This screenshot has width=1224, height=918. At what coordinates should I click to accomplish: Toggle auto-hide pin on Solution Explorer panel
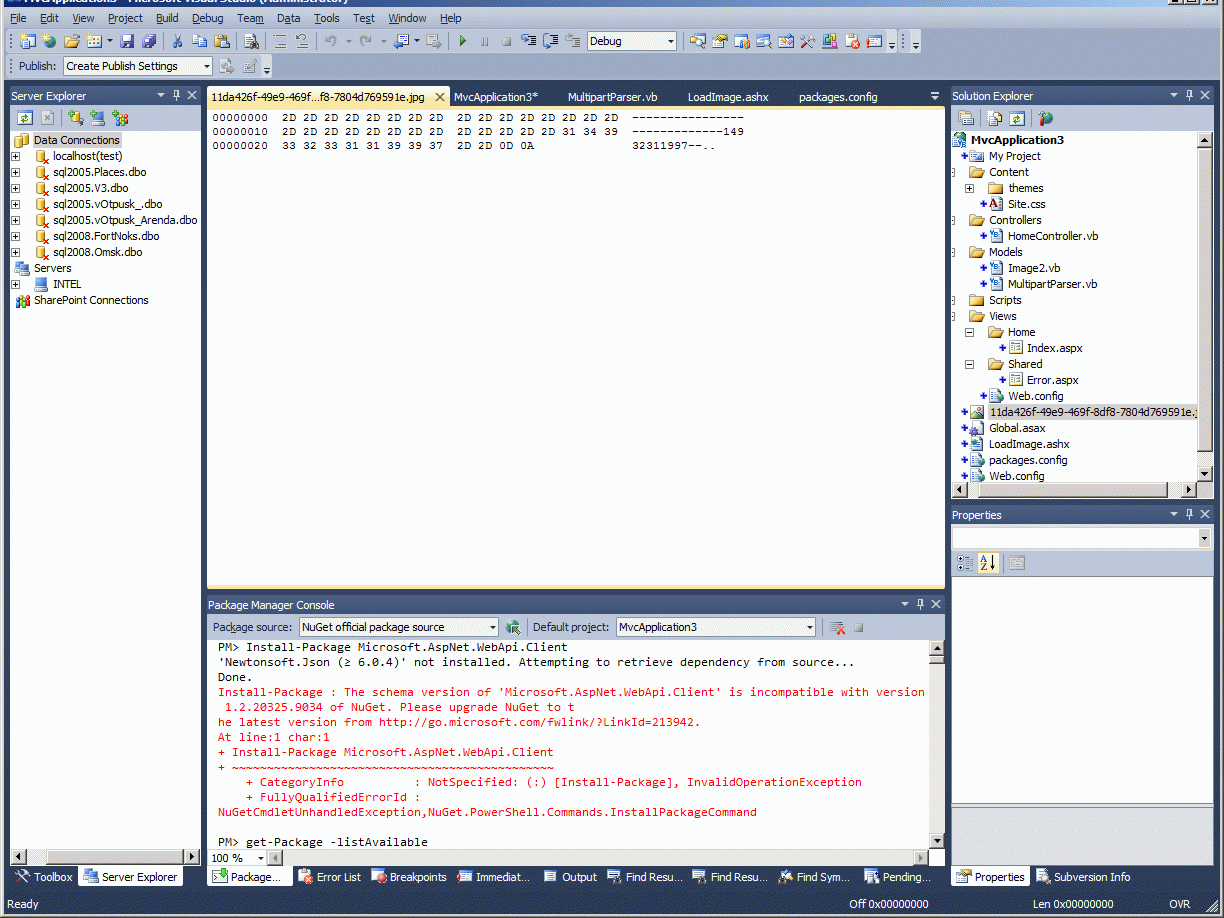1190,96
